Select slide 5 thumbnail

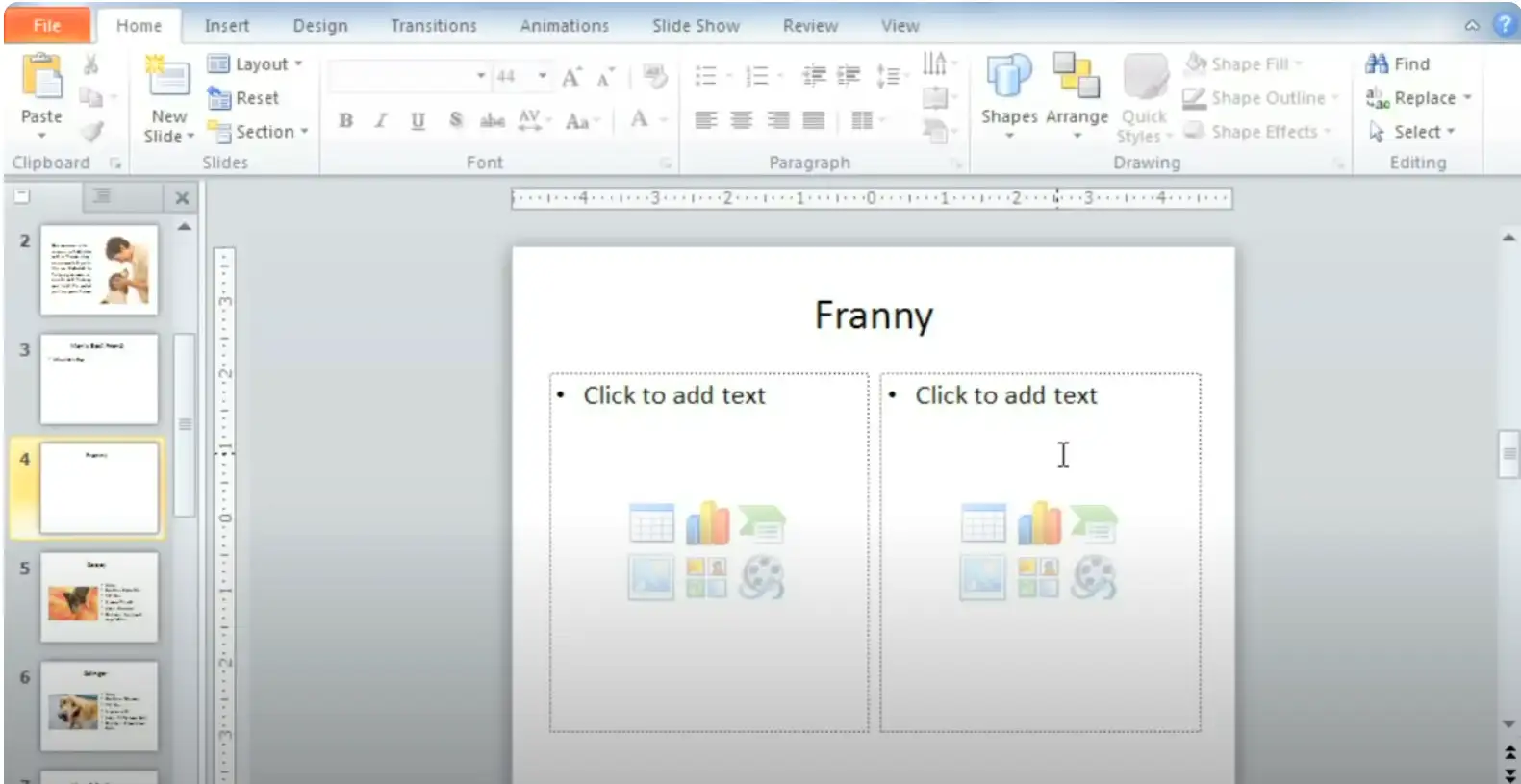coord(98,597)
